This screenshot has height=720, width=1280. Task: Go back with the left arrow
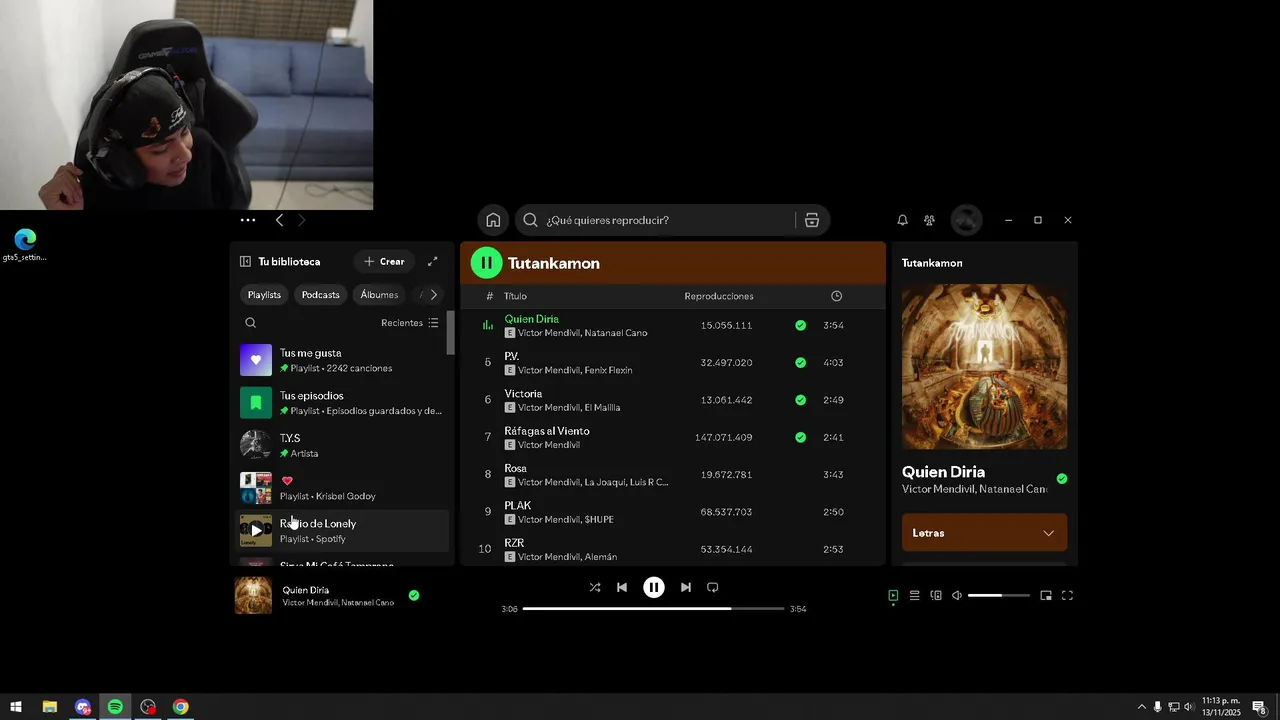click(x=279, y=220)
